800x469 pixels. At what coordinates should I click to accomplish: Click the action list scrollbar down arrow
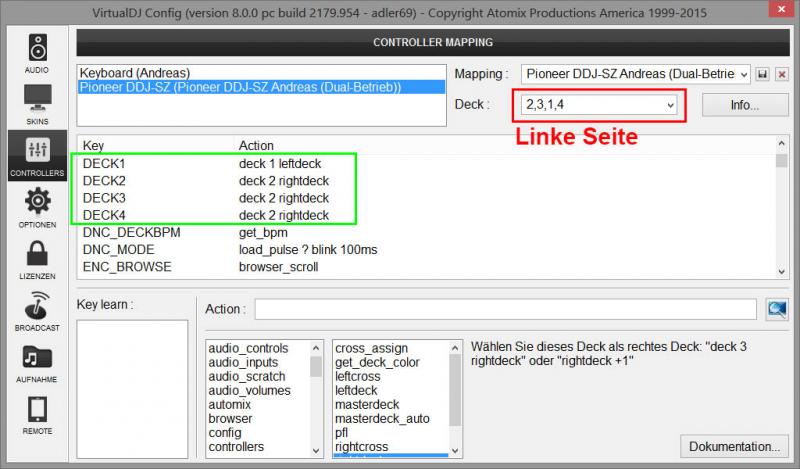click(455, 451)
